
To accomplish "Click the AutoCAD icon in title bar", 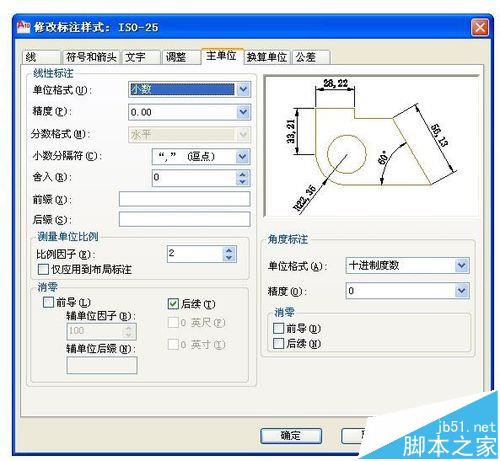I will pos(24,27).
